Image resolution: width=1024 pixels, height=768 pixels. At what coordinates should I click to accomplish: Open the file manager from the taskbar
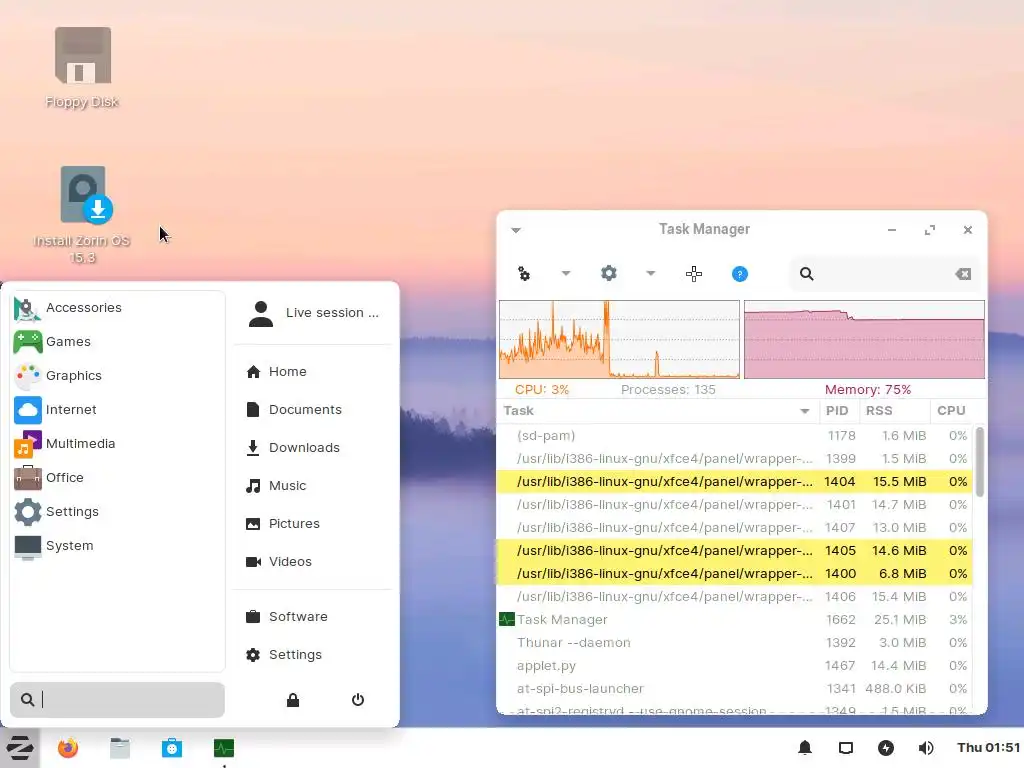point(120,748)
